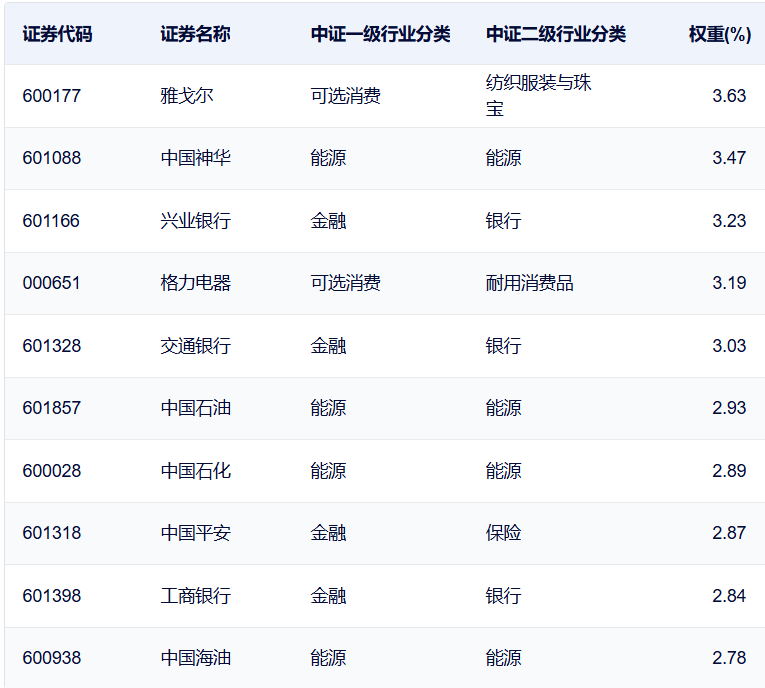Click weight value 2.78

tap(729, 658)
